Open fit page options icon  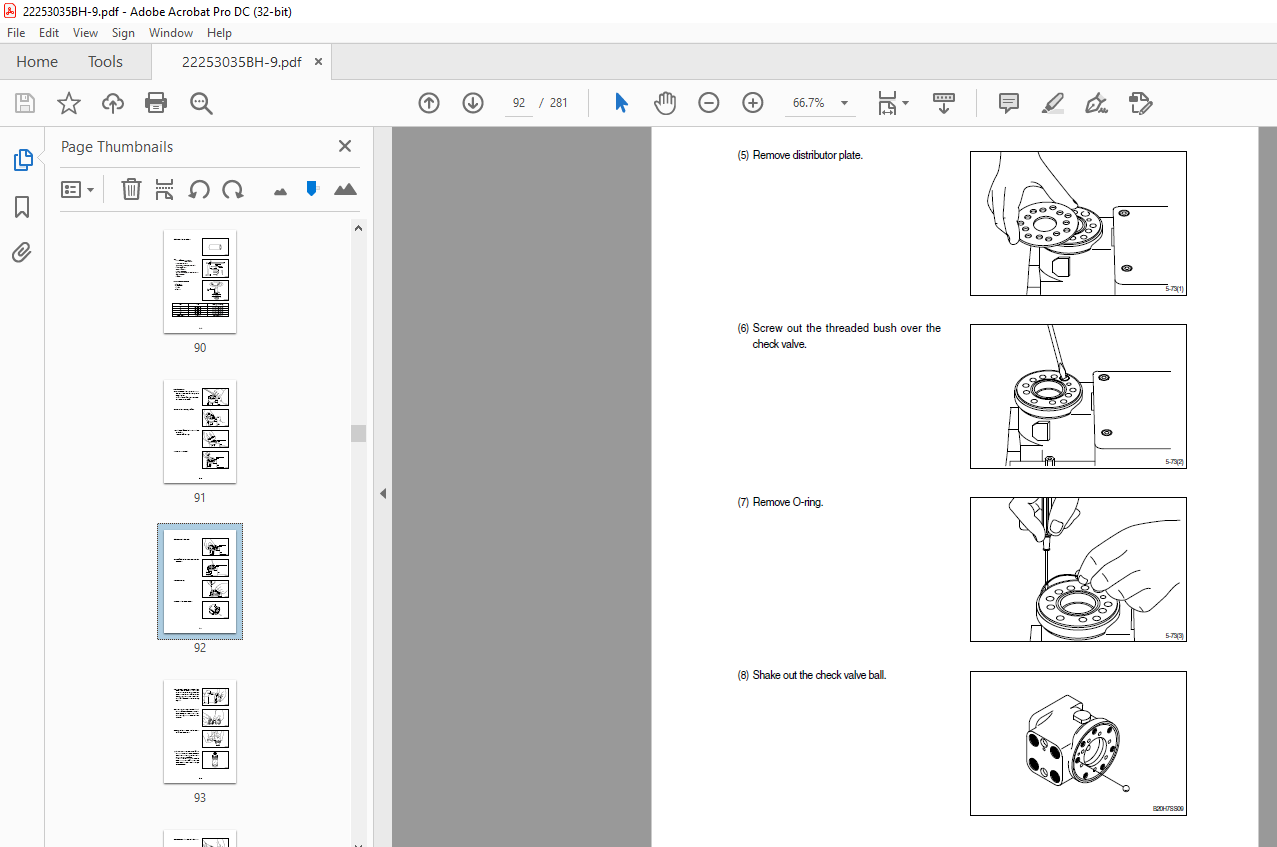pos(893,103)
